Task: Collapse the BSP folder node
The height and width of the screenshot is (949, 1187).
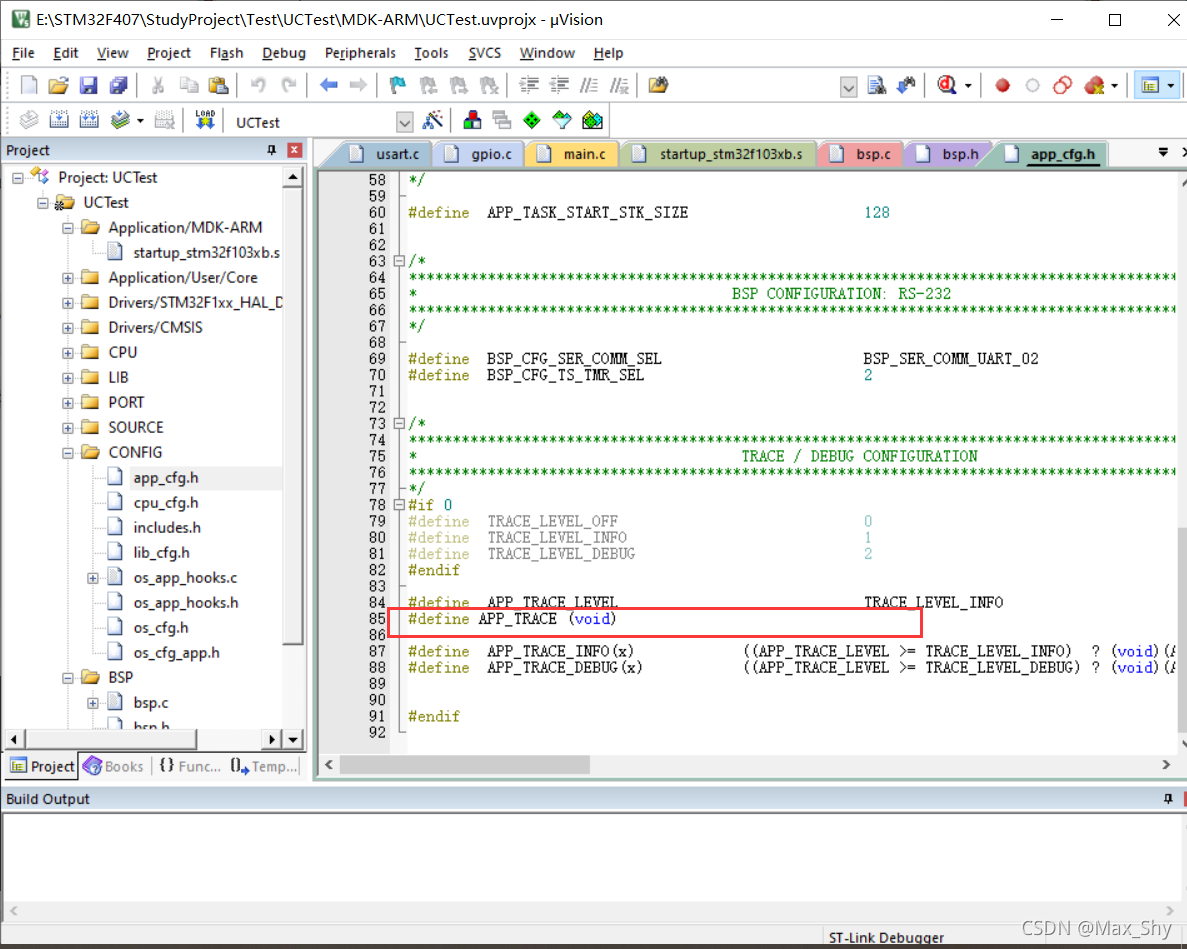Action: click(67, 677)
